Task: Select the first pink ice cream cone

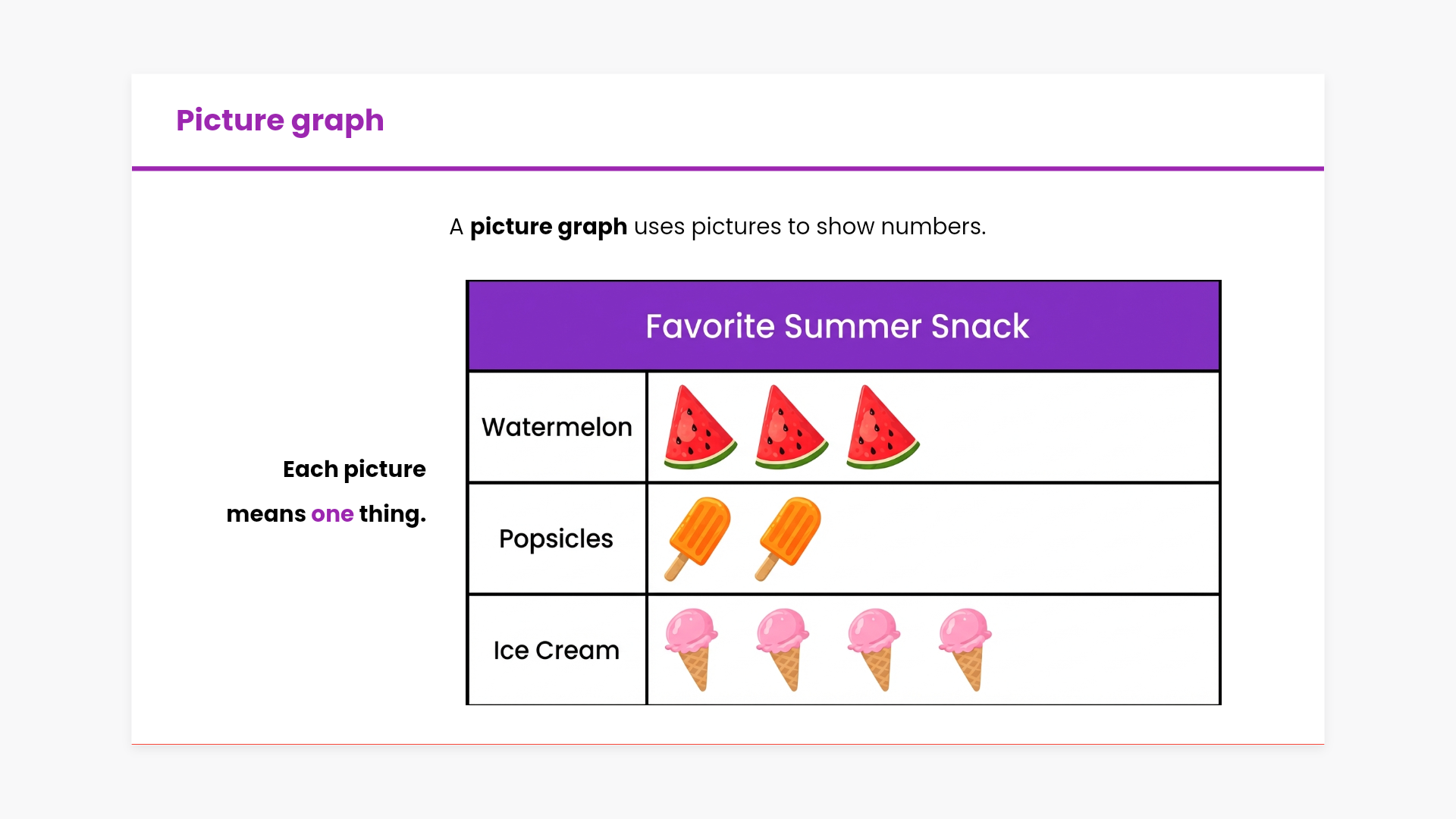Action: click(x=692, y=648)
